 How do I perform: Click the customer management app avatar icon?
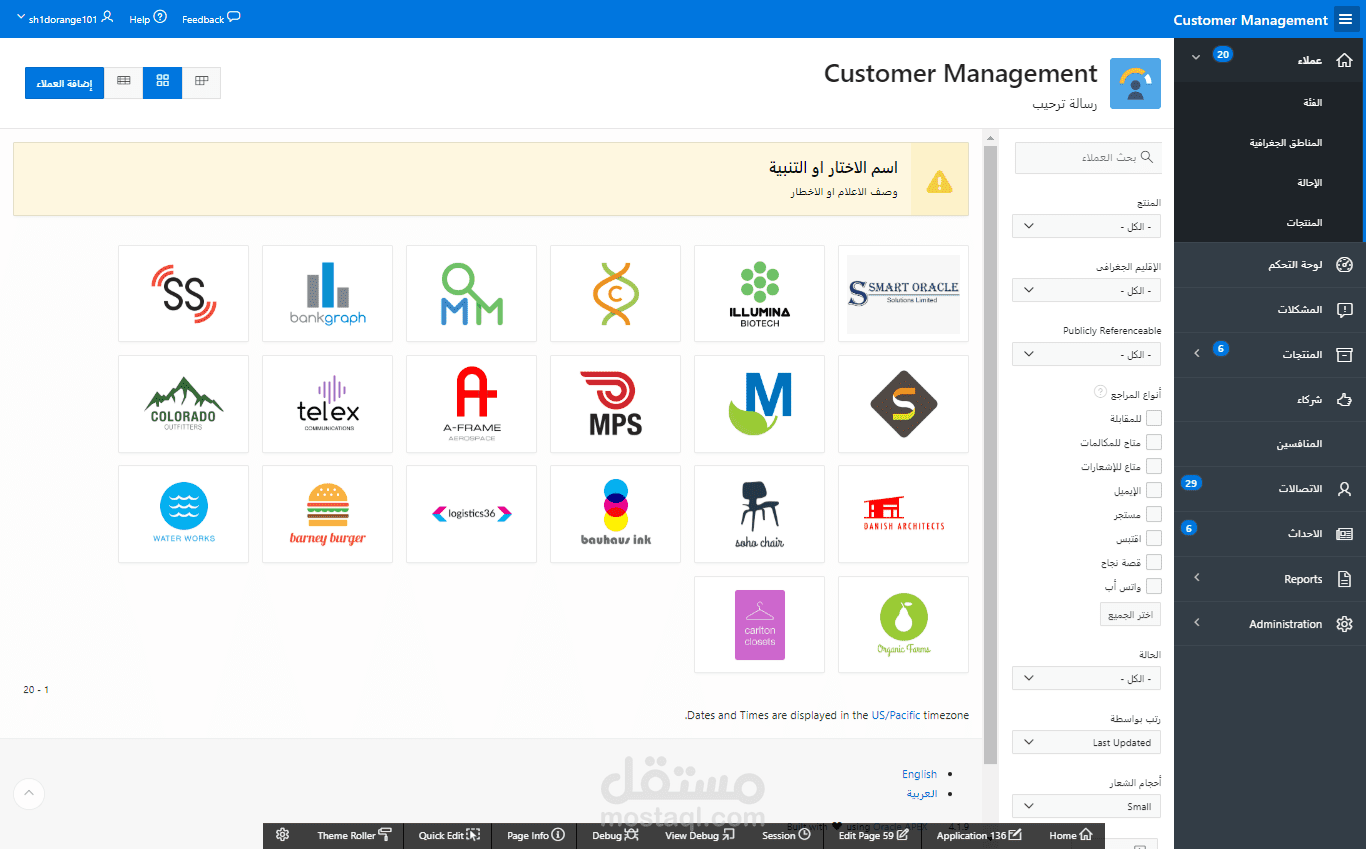[1135, 83]
